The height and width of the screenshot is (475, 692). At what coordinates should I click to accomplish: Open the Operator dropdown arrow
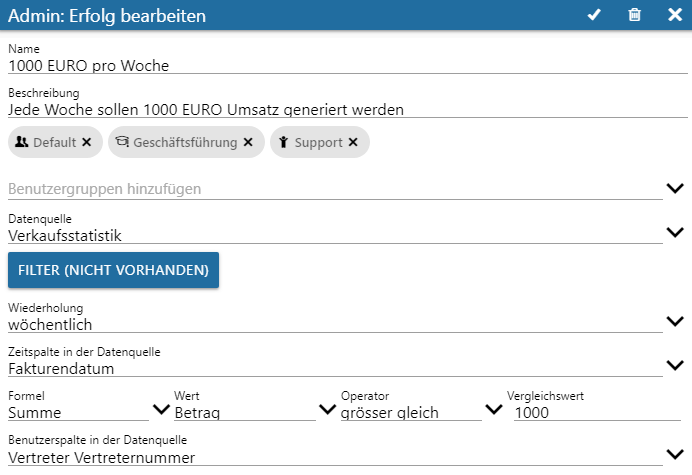click(494, 410)
